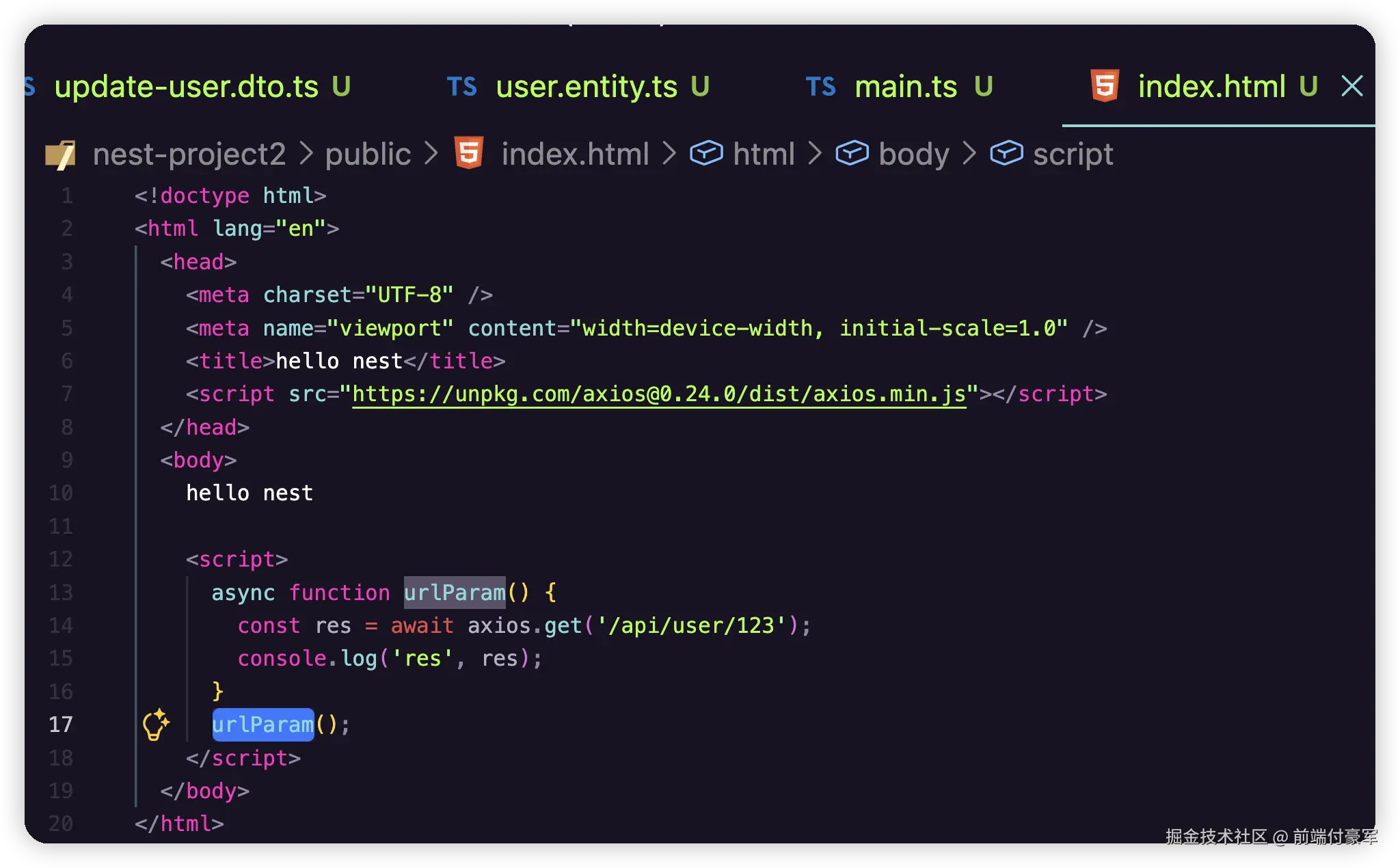Expand the nest-project2 breadcrumb dropdown
This screenshot has width=1400, height=868.
pyautogui.click(x=189, y=154)
